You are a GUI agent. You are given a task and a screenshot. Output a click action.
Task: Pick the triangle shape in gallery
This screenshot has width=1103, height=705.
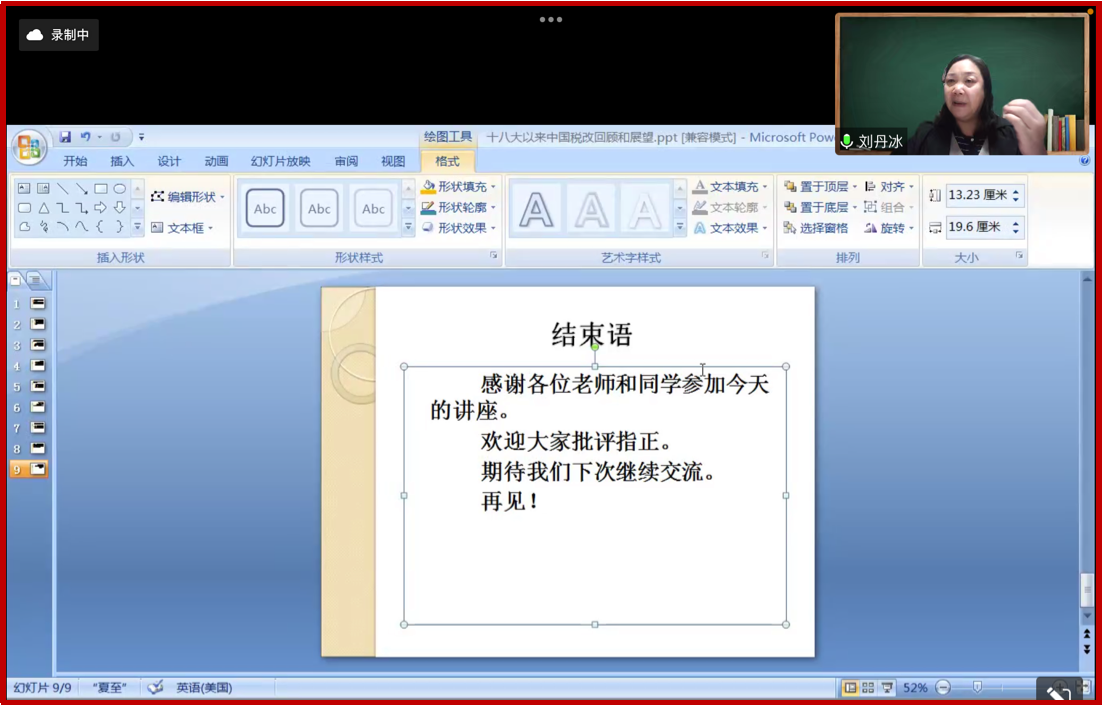(43, 208)
